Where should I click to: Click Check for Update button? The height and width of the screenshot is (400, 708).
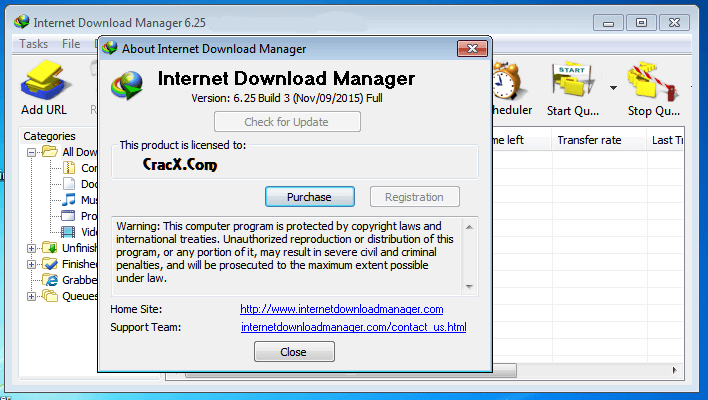click(287, 122)
